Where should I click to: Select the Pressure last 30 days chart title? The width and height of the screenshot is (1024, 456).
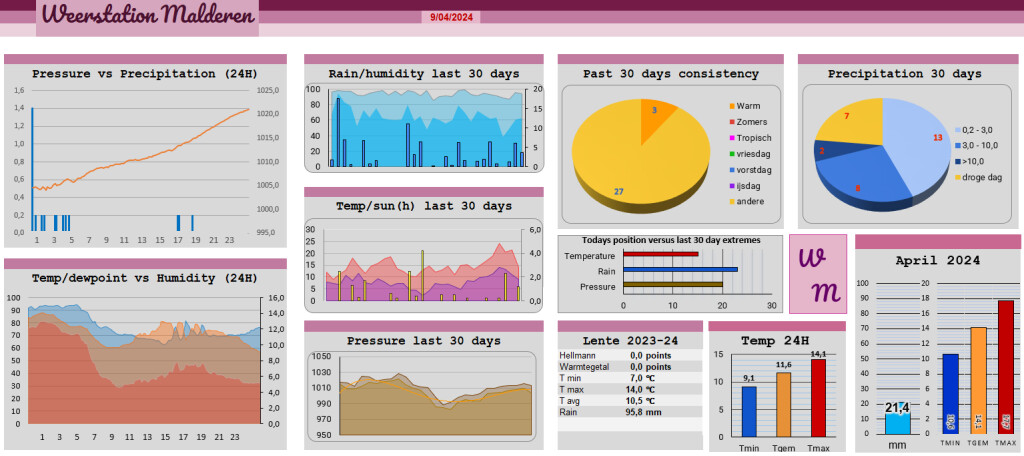[x=424, y=341]
